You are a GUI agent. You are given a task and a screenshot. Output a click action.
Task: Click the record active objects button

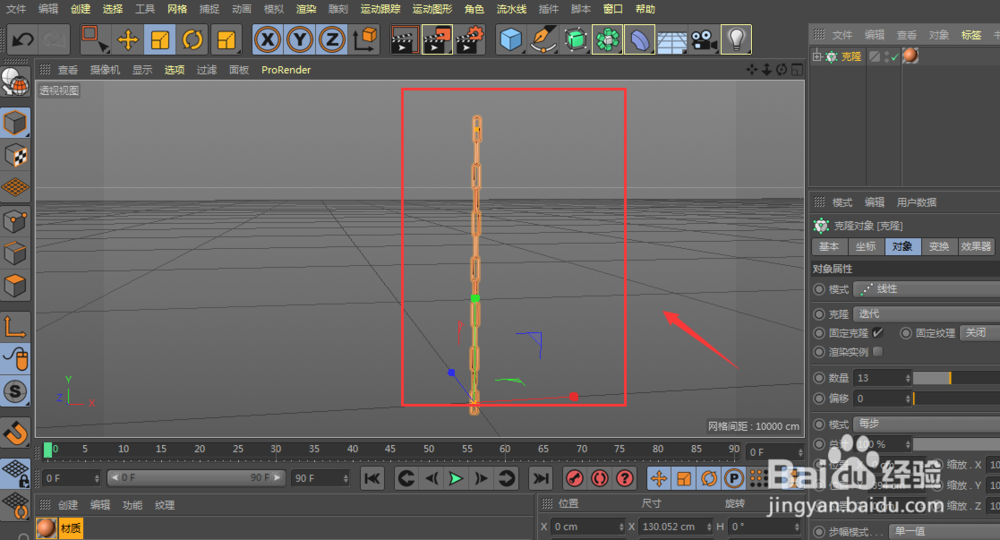pyautogui.click(x=575, y=478)
